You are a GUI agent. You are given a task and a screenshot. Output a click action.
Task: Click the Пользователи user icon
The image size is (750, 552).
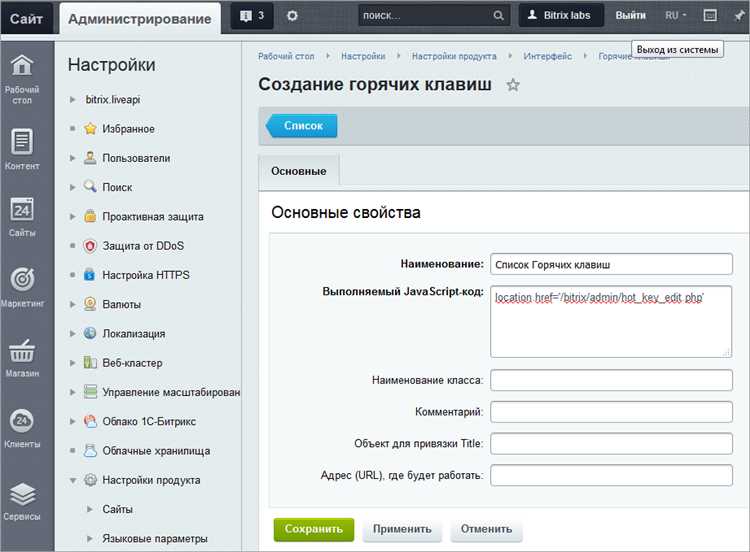90,158
